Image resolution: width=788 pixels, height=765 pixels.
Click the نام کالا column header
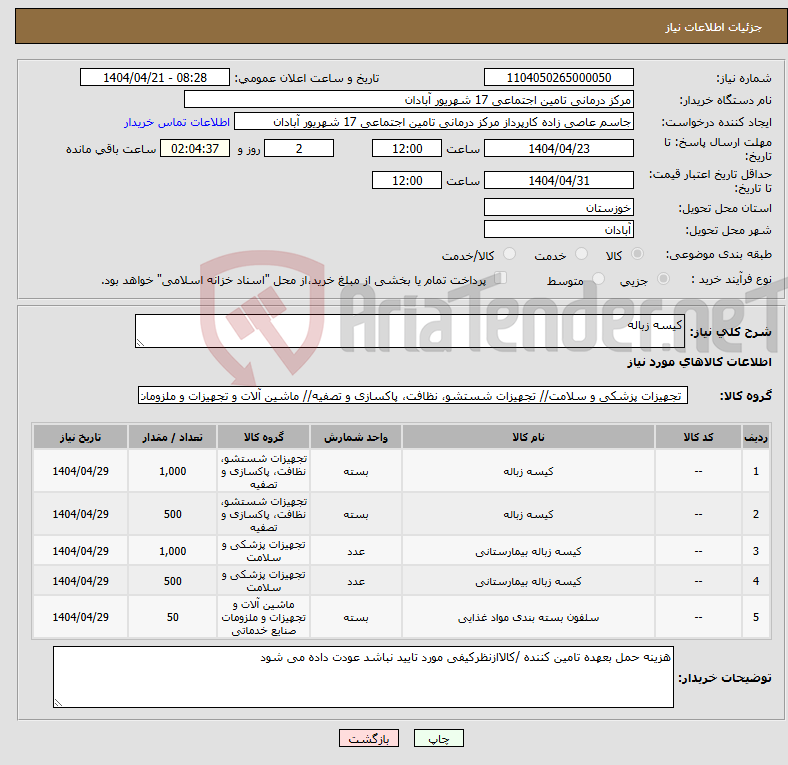(x=528, y=437)
